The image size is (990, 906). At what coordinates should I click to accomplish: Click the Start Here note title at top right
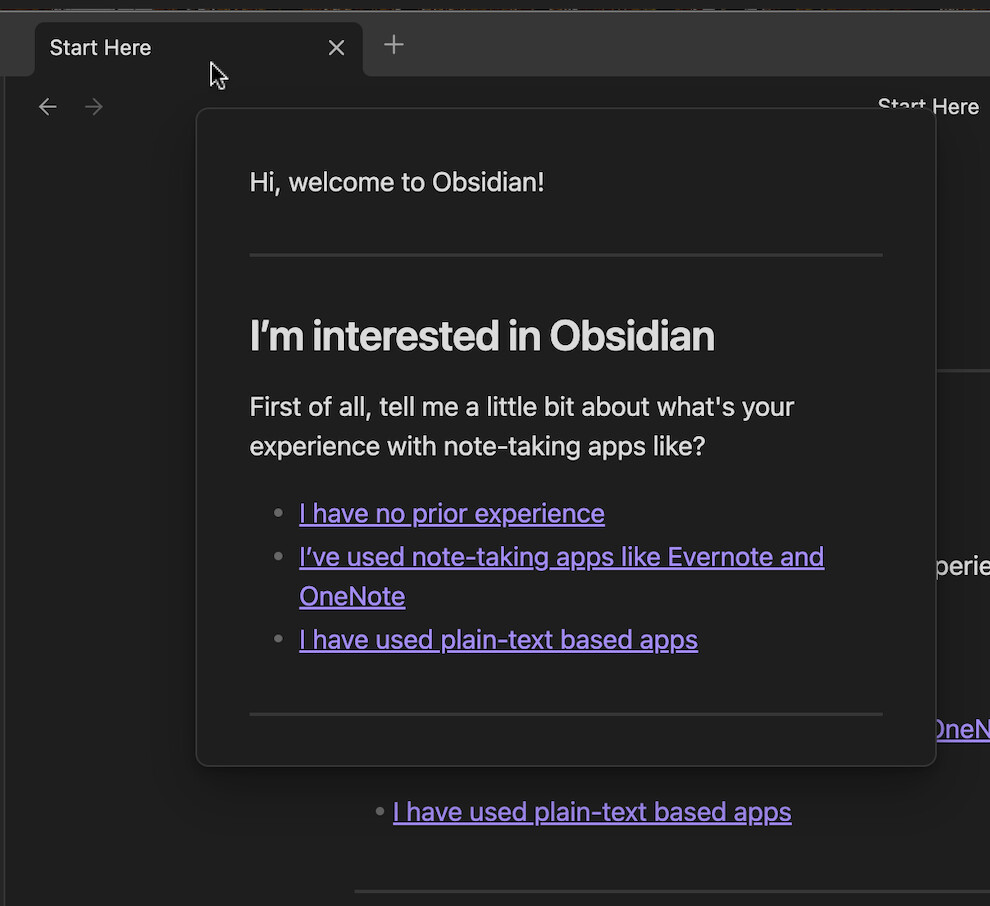(x=927, y=107)
